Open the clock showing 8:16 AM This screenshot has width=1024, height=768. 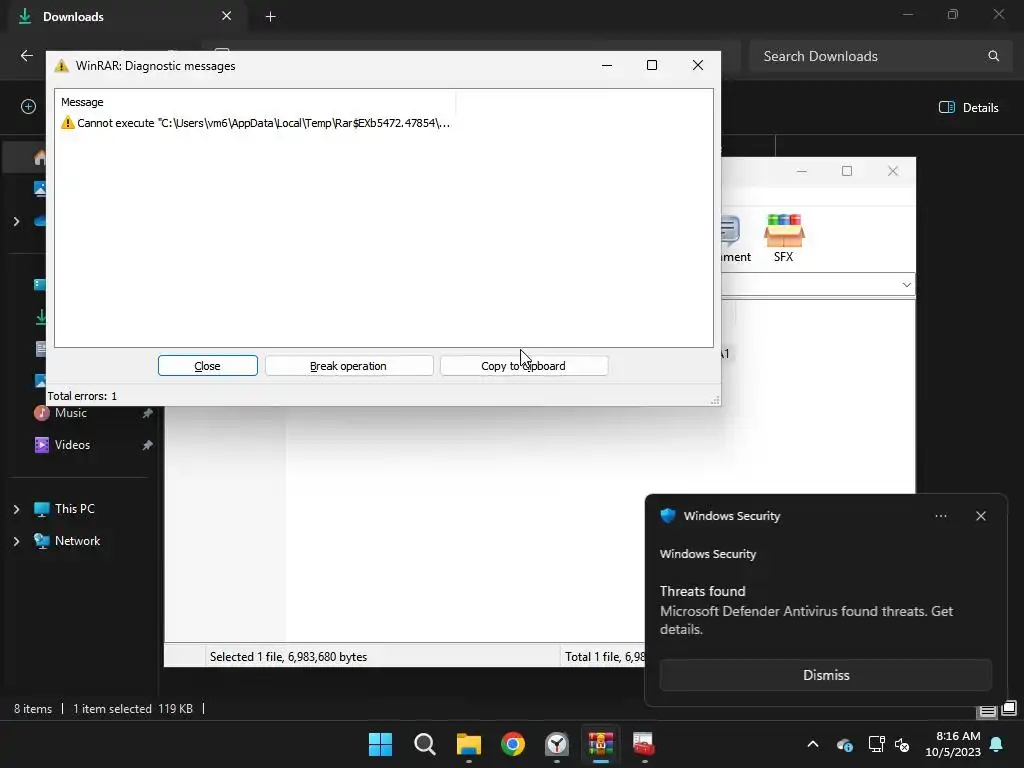[953, 744]
